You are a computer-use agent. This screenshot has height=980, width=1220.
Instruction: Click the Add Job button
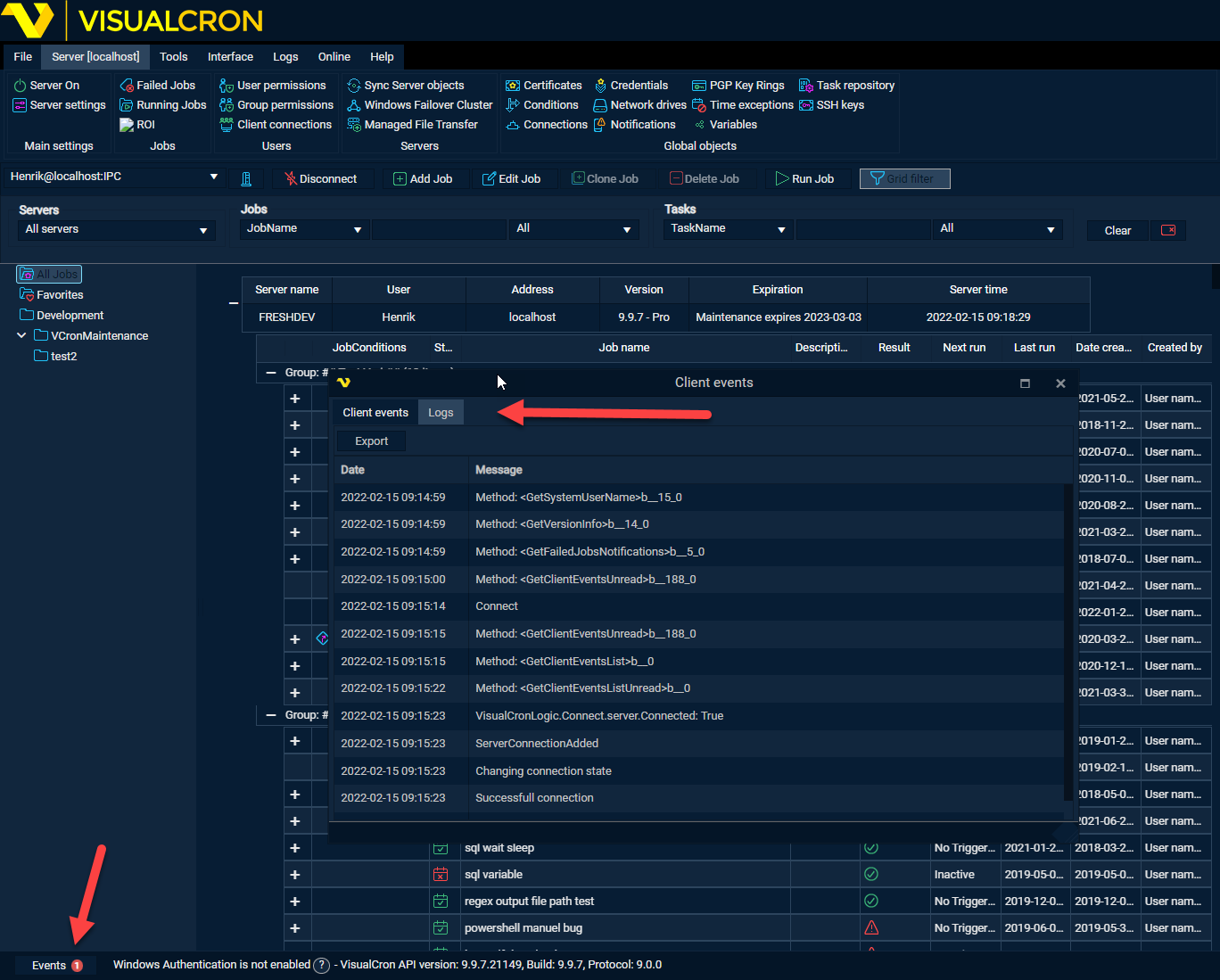(423, 179)
